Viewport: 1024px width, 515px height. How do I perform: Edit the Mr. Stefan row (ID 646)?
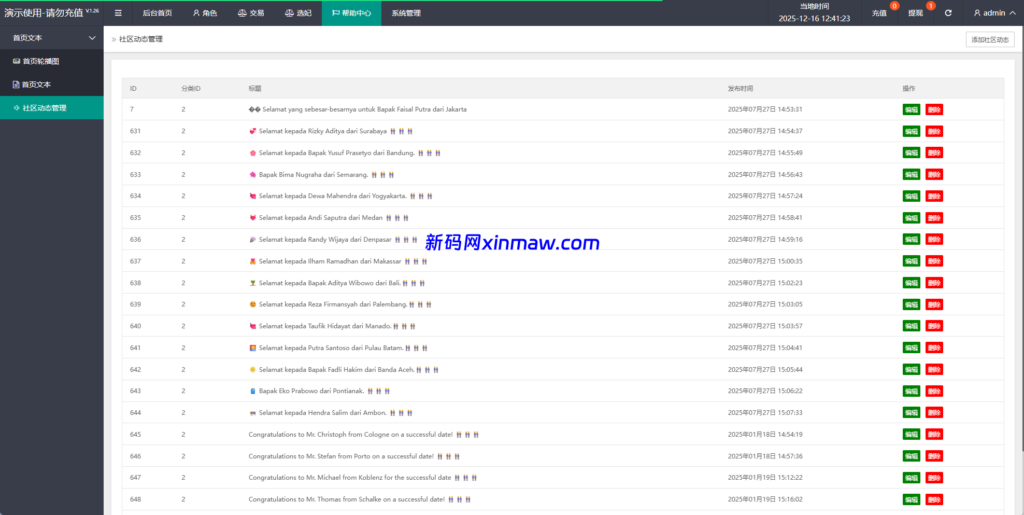pos(911,456)
